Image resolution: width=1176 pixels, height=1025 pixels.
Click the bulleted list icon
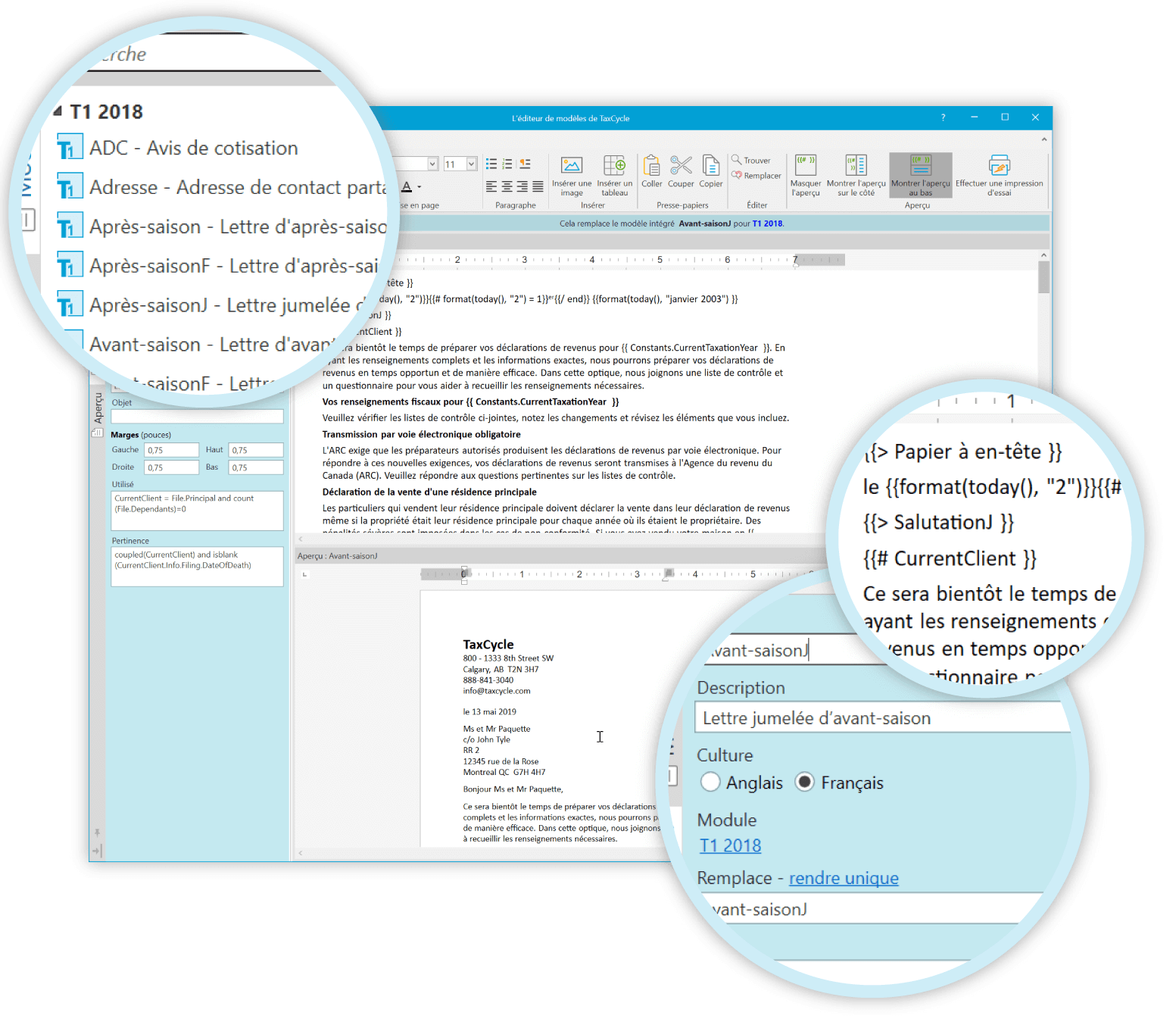pyautogui.click(x=491, y=164)
